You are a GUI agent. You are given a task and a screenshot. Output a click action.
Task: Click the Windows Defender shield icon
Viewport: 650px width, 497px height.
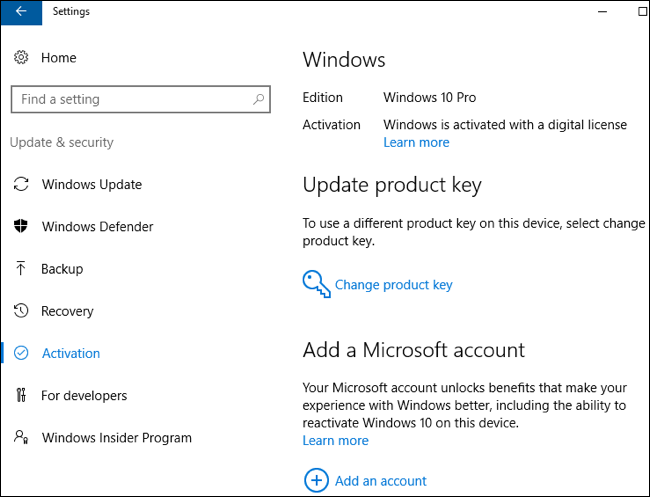click(x=21, y=226)
